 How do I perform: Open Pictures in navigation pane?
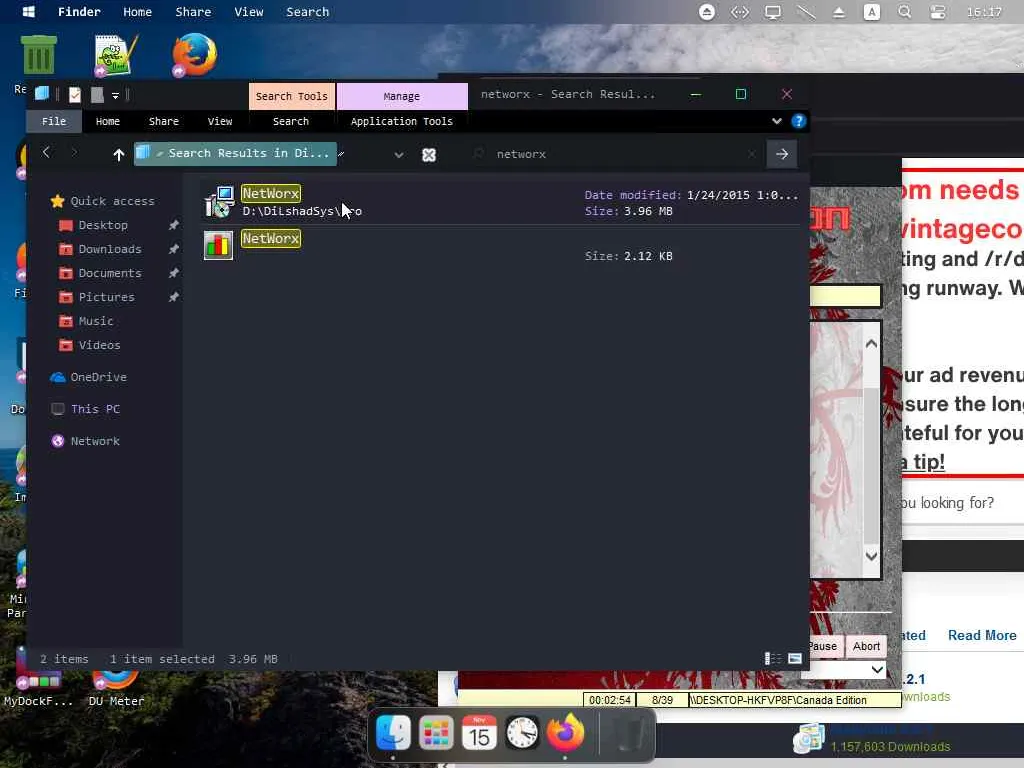106,297
